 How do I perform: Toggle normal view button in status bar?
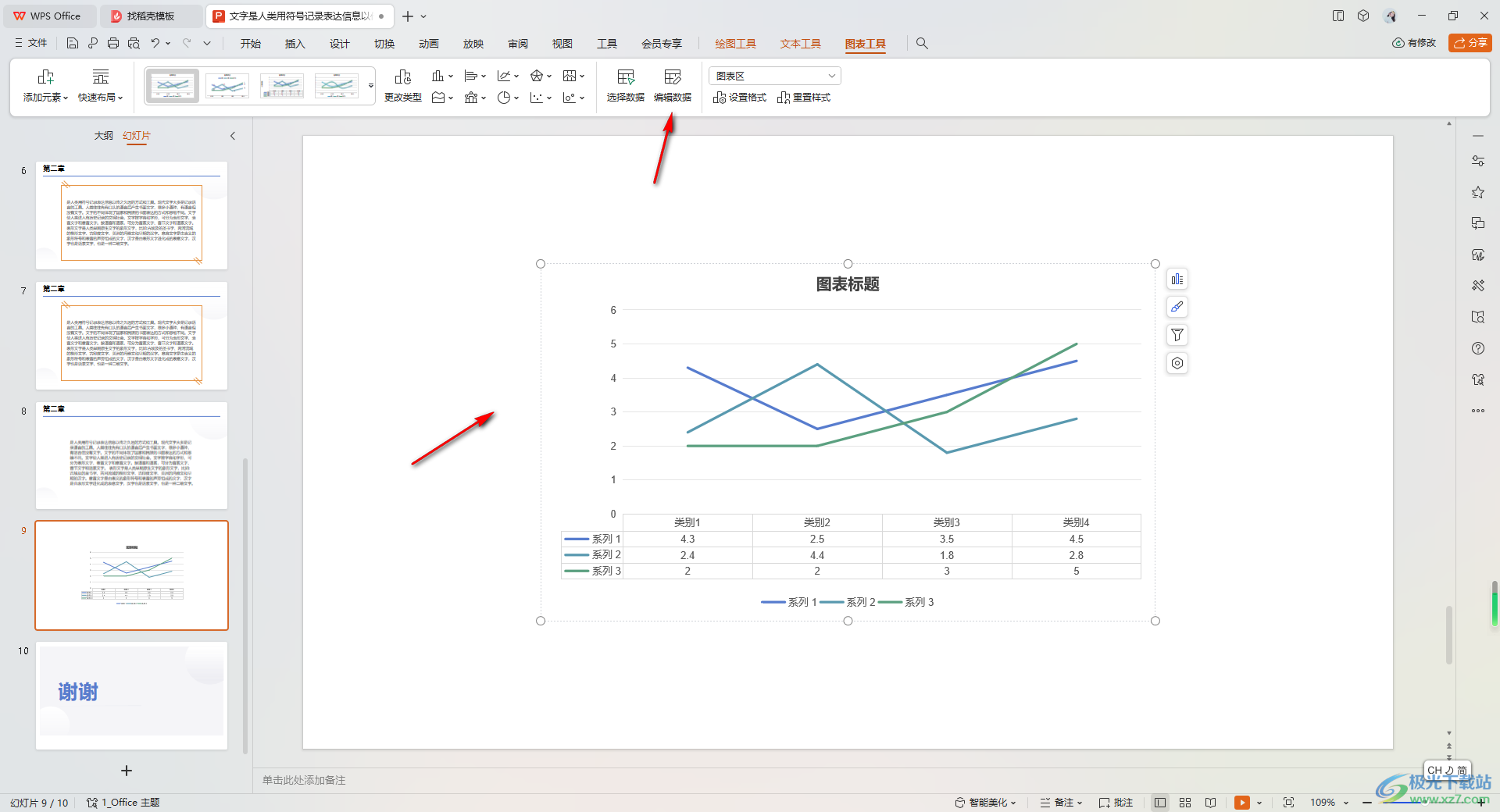1160,803
